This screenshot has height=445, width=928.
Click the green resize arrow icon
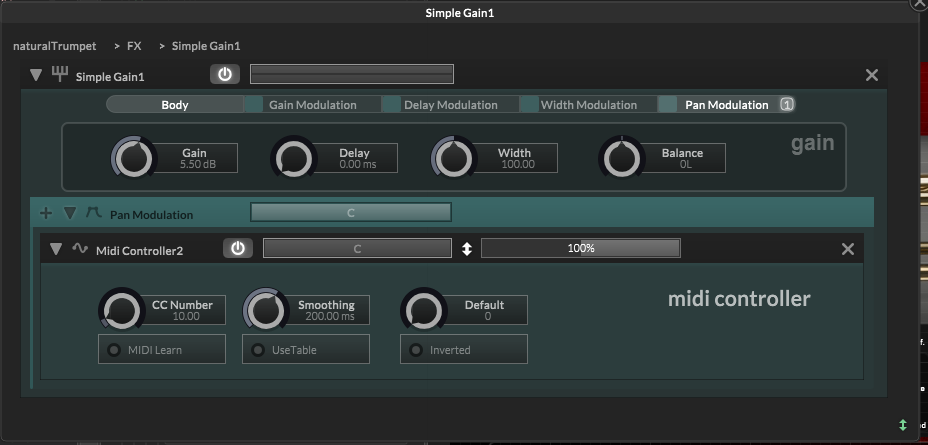point(903,425)
